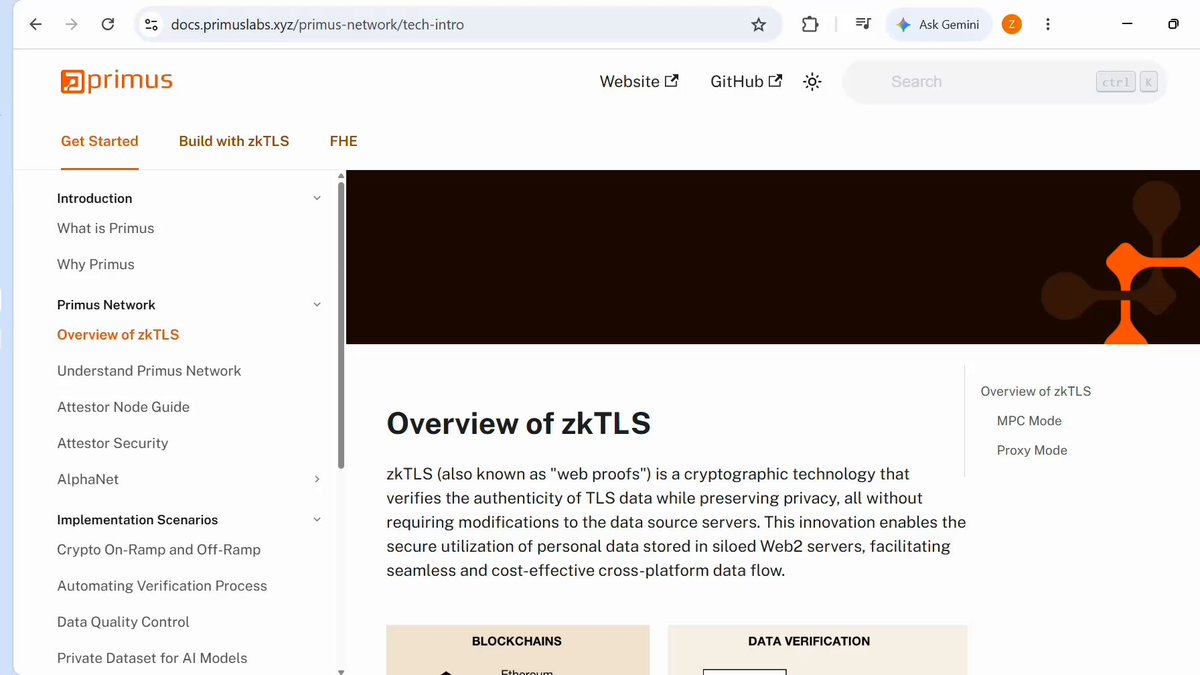Open the browser extensions puzzle icon
Screen dimensions: 1200x675
tap(810, 25)
